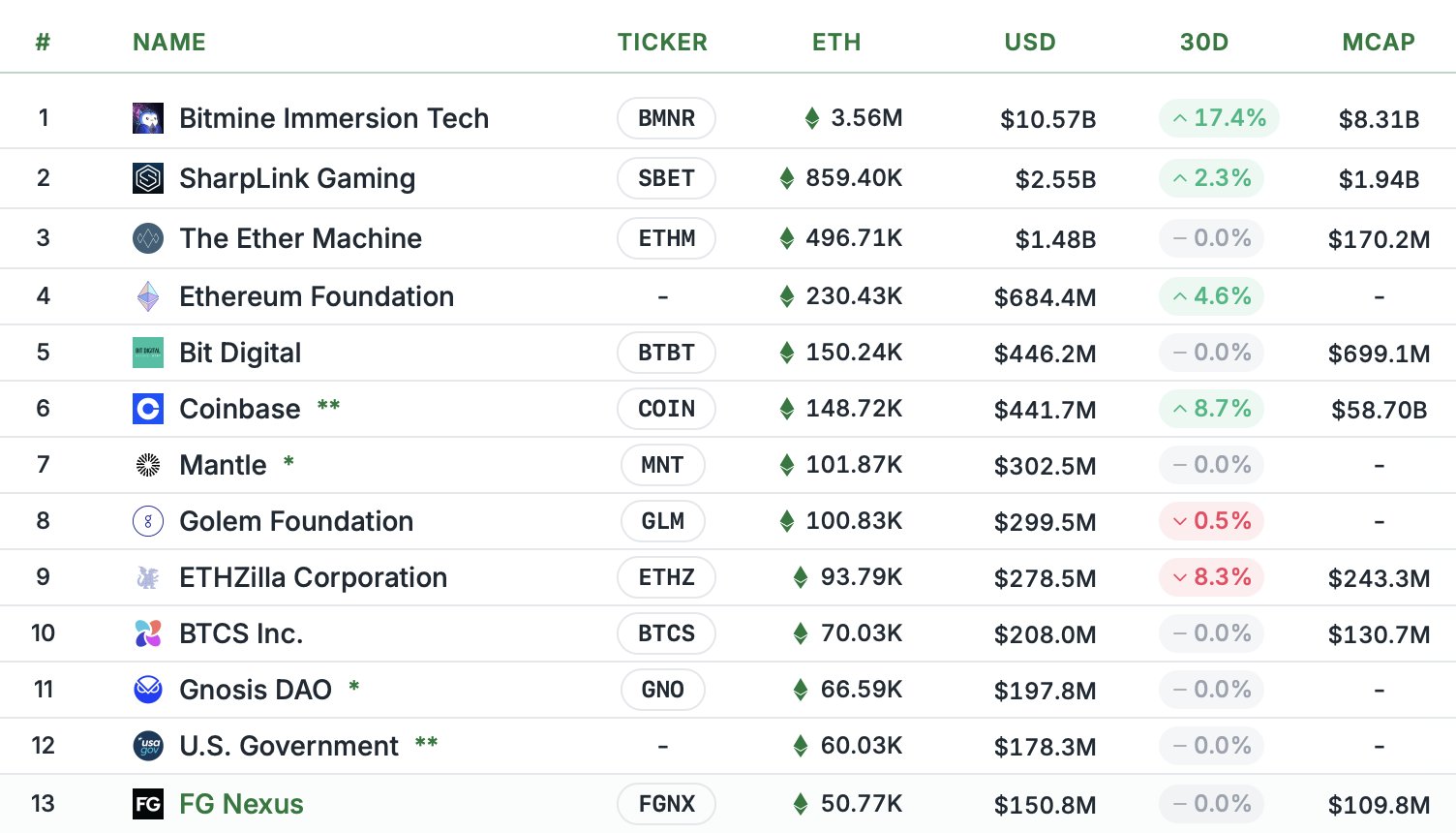Click the Bitmine Immersion Tech logo icon

pos(148,118)
